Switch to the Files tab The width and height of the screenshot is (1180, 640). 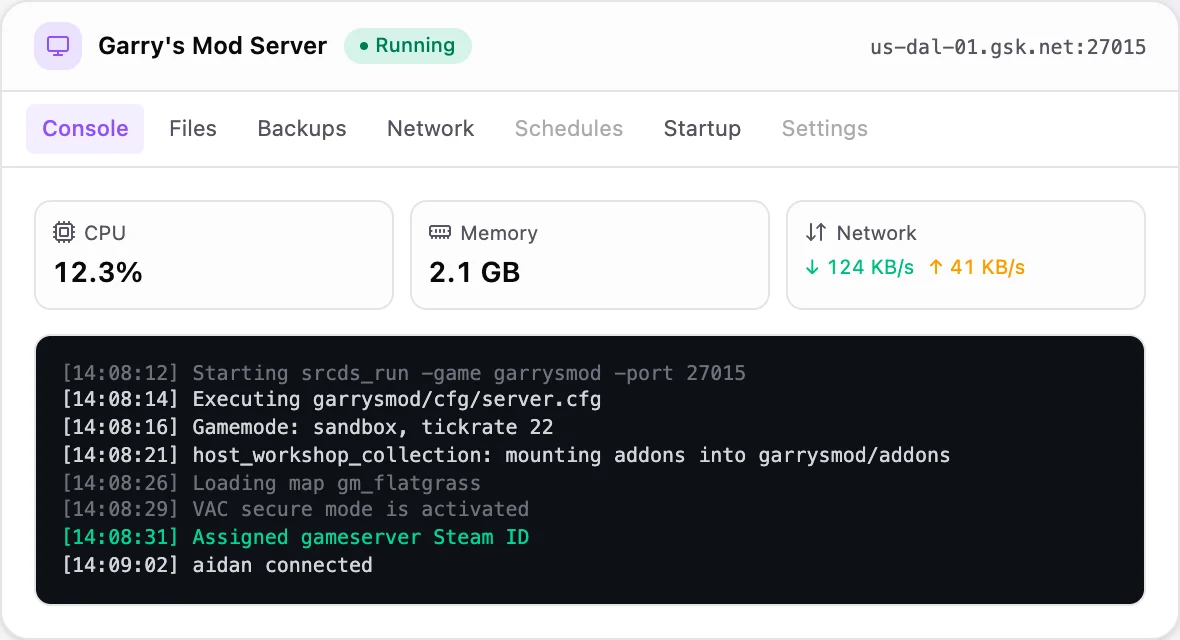coord(193,129)
